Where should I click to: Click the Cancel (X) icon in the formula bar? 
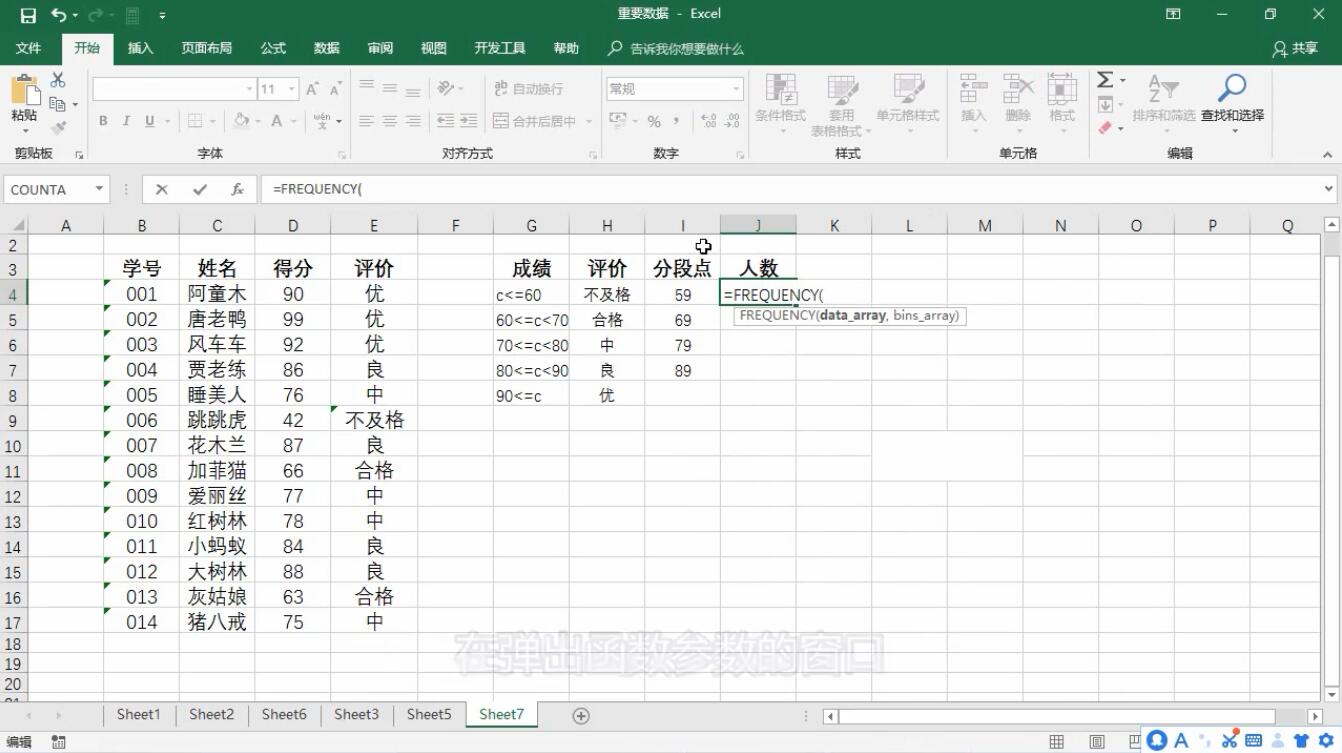click(162, 189)
